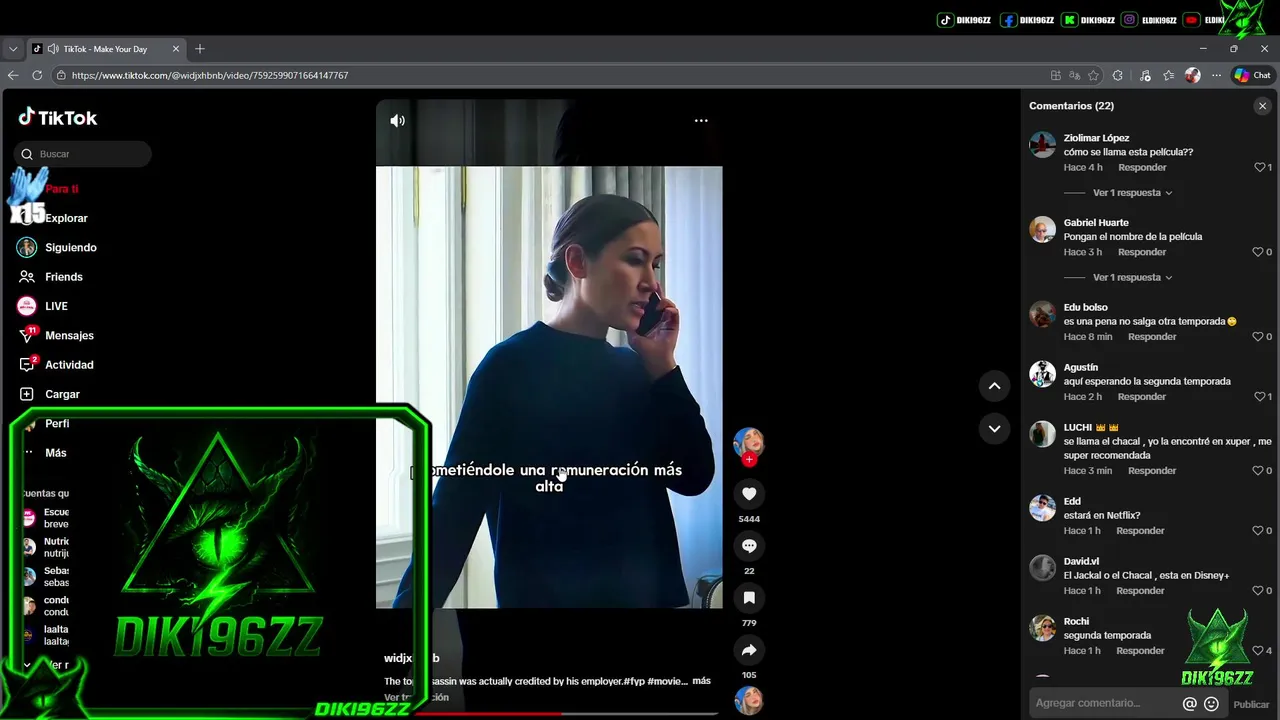
Task: Open Ziolimar López's profile name
Action: click(x=1096, y=138)
